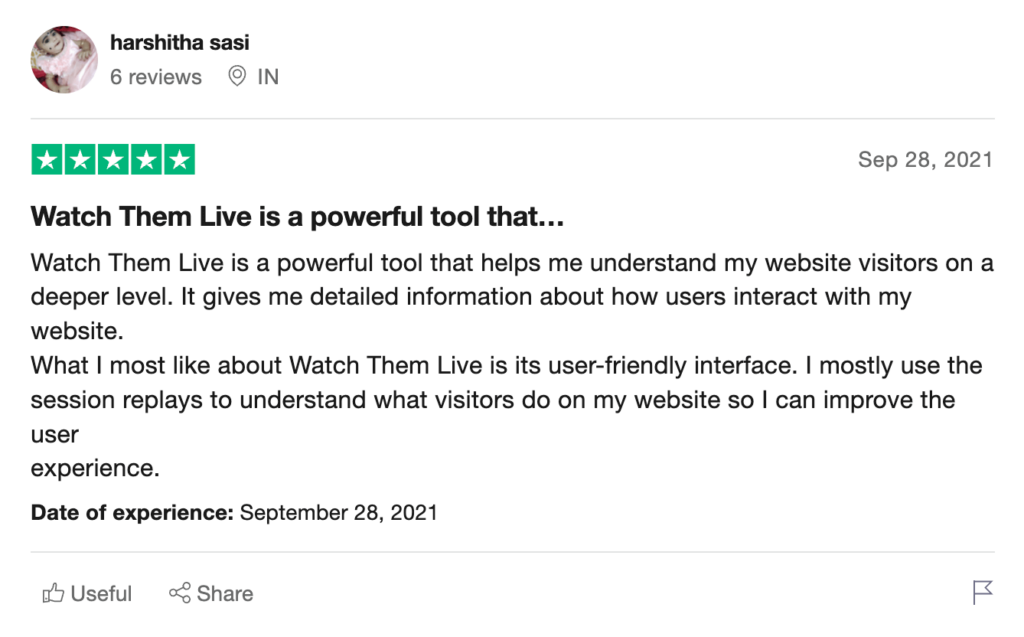Viewport: 1024px width, 637px height.
Task: Open the 6 reviews count link
Action: 155,77
